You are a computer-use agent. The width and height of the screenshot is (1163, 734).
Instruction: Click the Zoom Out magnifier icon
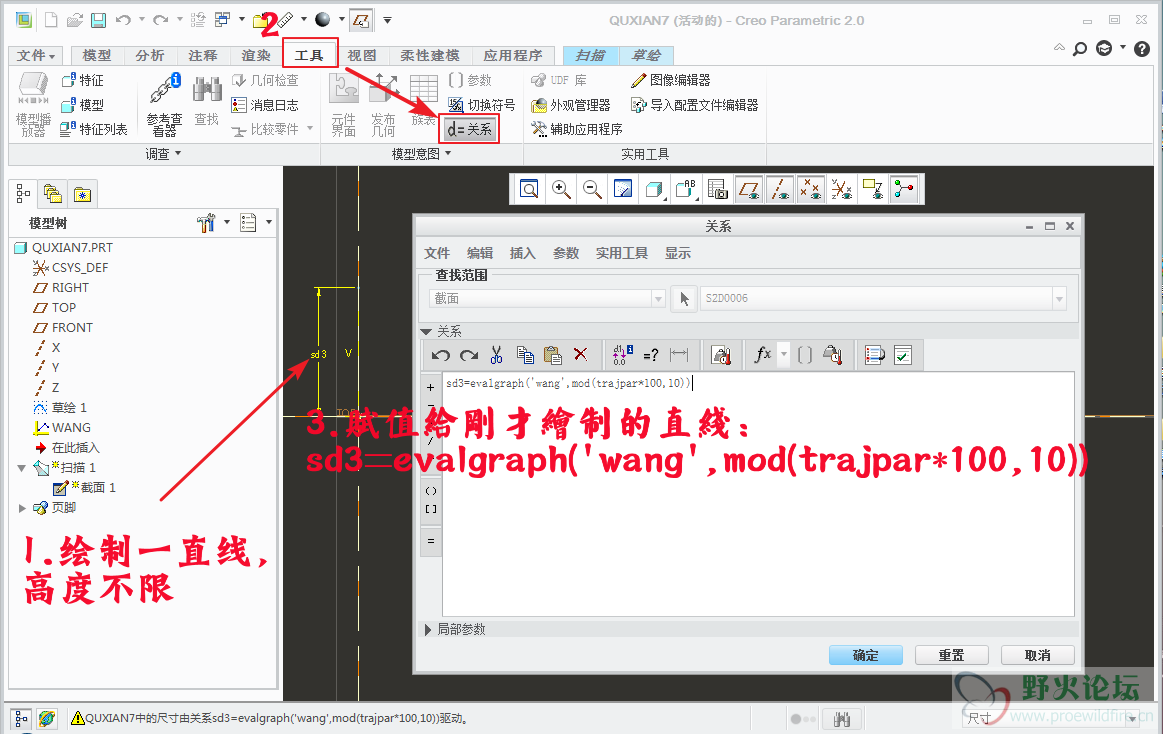point(592,189)
